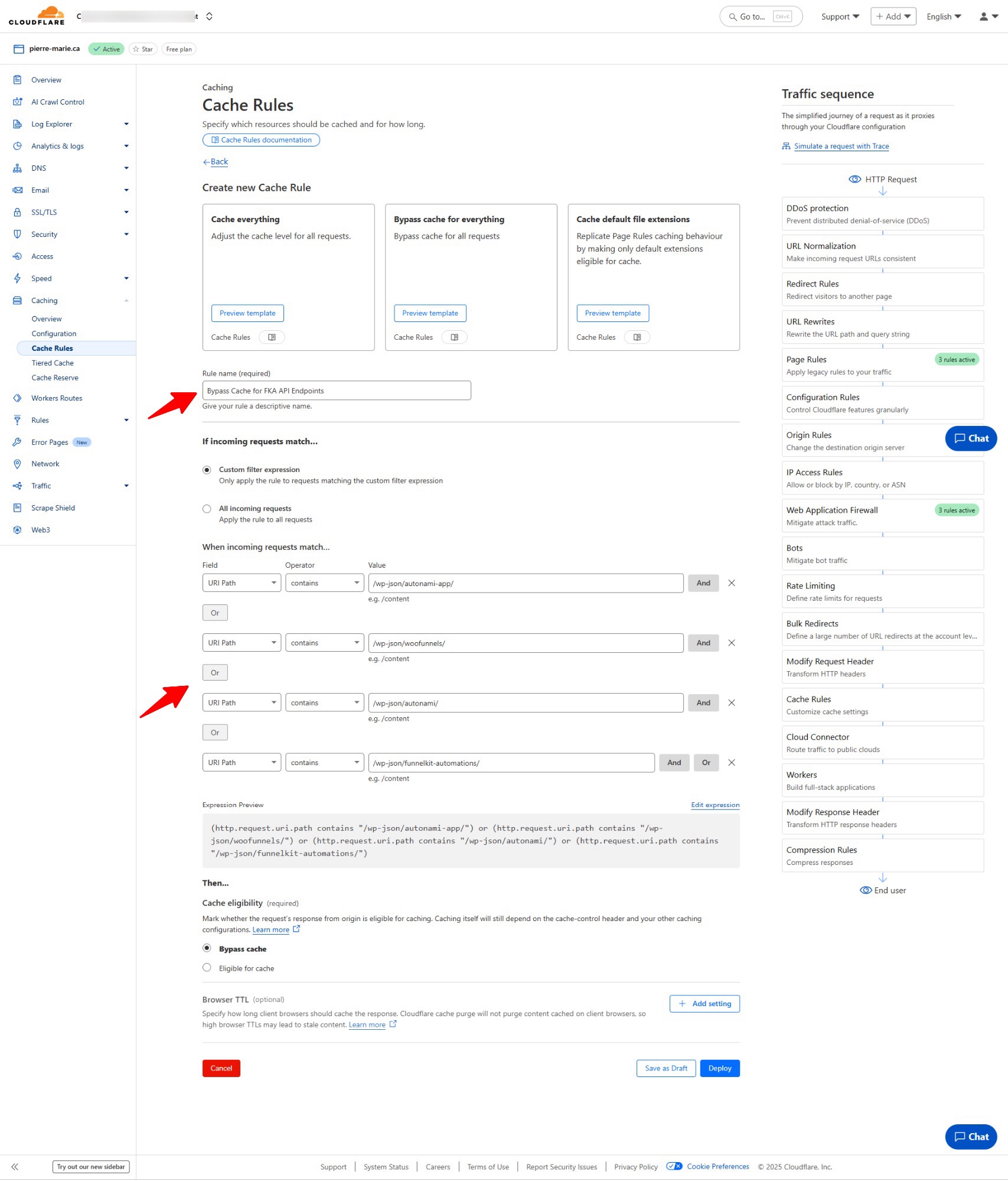Click the Speed lightning icon

pos(17,278)
